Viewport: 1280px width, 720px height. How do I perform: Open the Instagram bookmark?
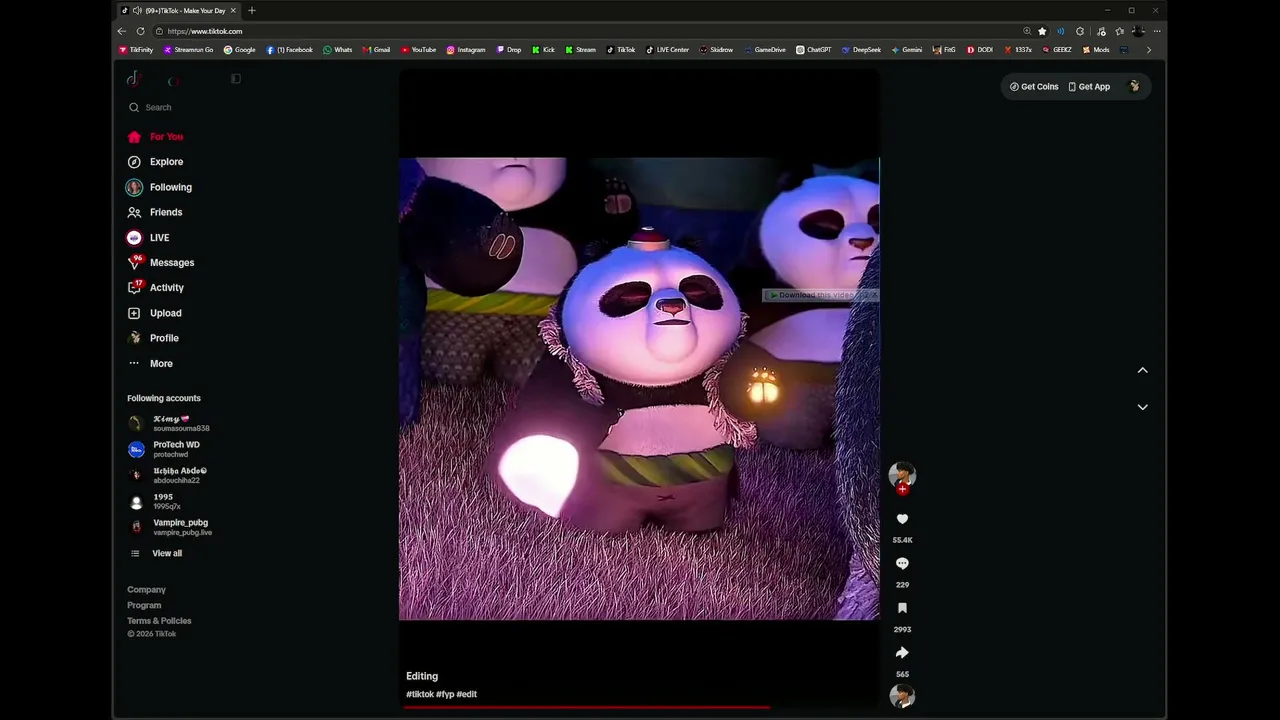pyautogui.click(x=466, y=50)
